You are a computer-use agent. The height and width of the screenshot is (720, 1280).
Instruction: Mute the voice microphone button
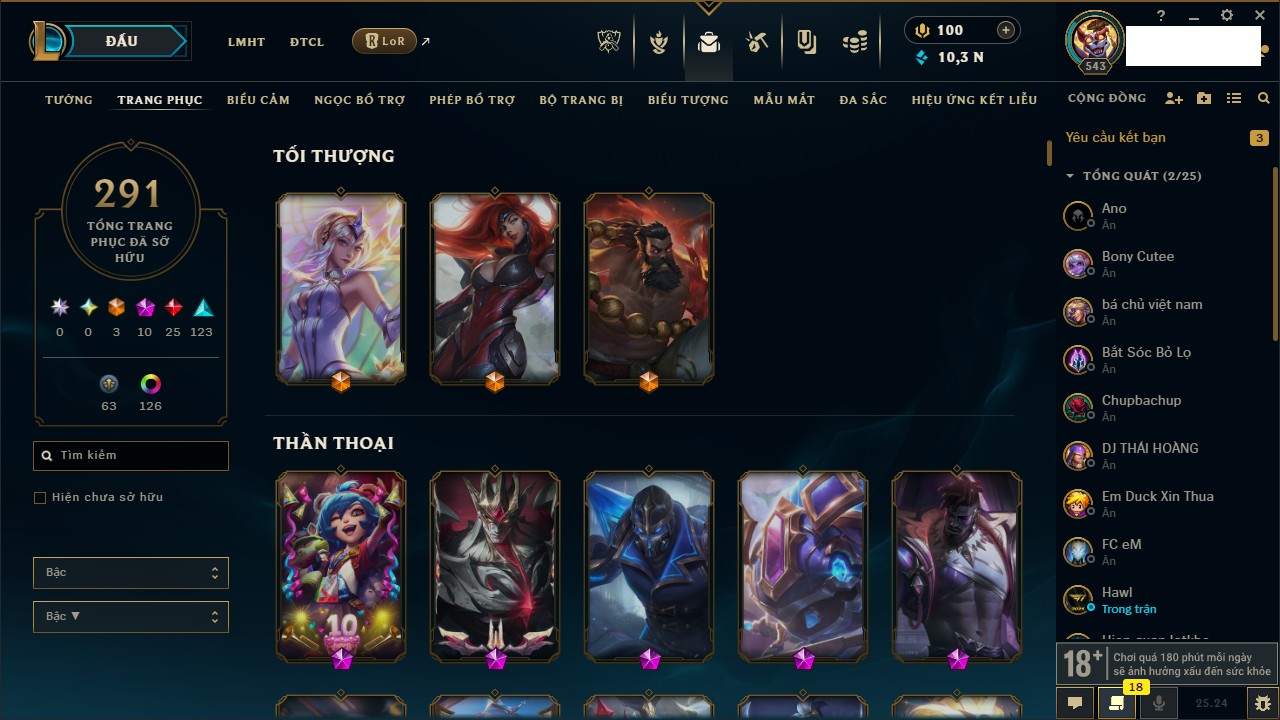(x=1159, y=703)
